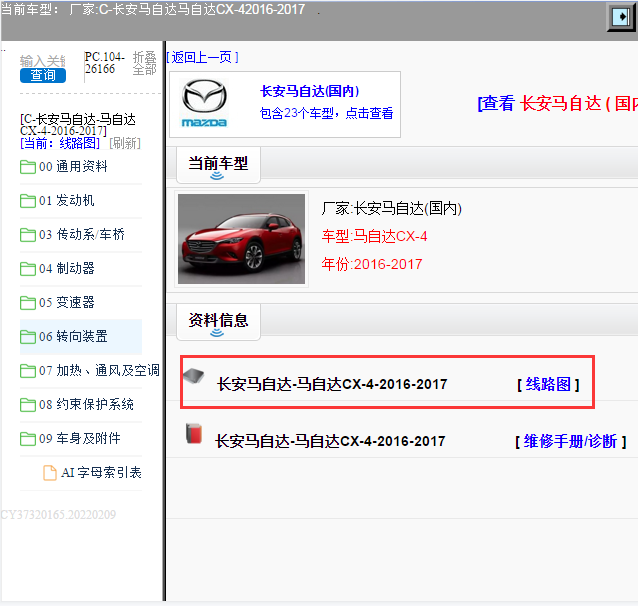
Task: Click the [C-长安马自达-马自达CX-4-2016-2017] sidebar heading
Action: [78, 125]
